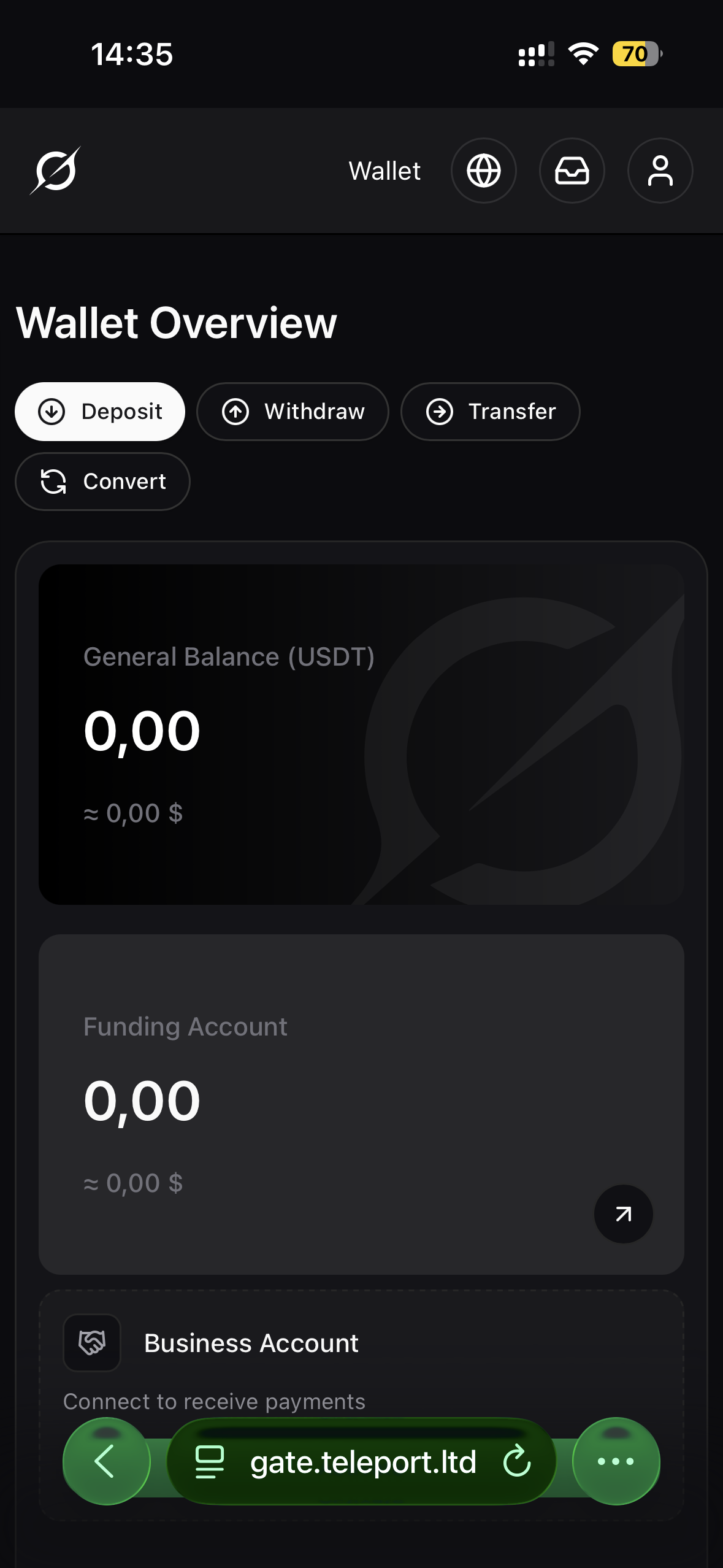Tap the Business Account handshake icon
Screen dimensions: 723x1568
(x=92, y=1342)
